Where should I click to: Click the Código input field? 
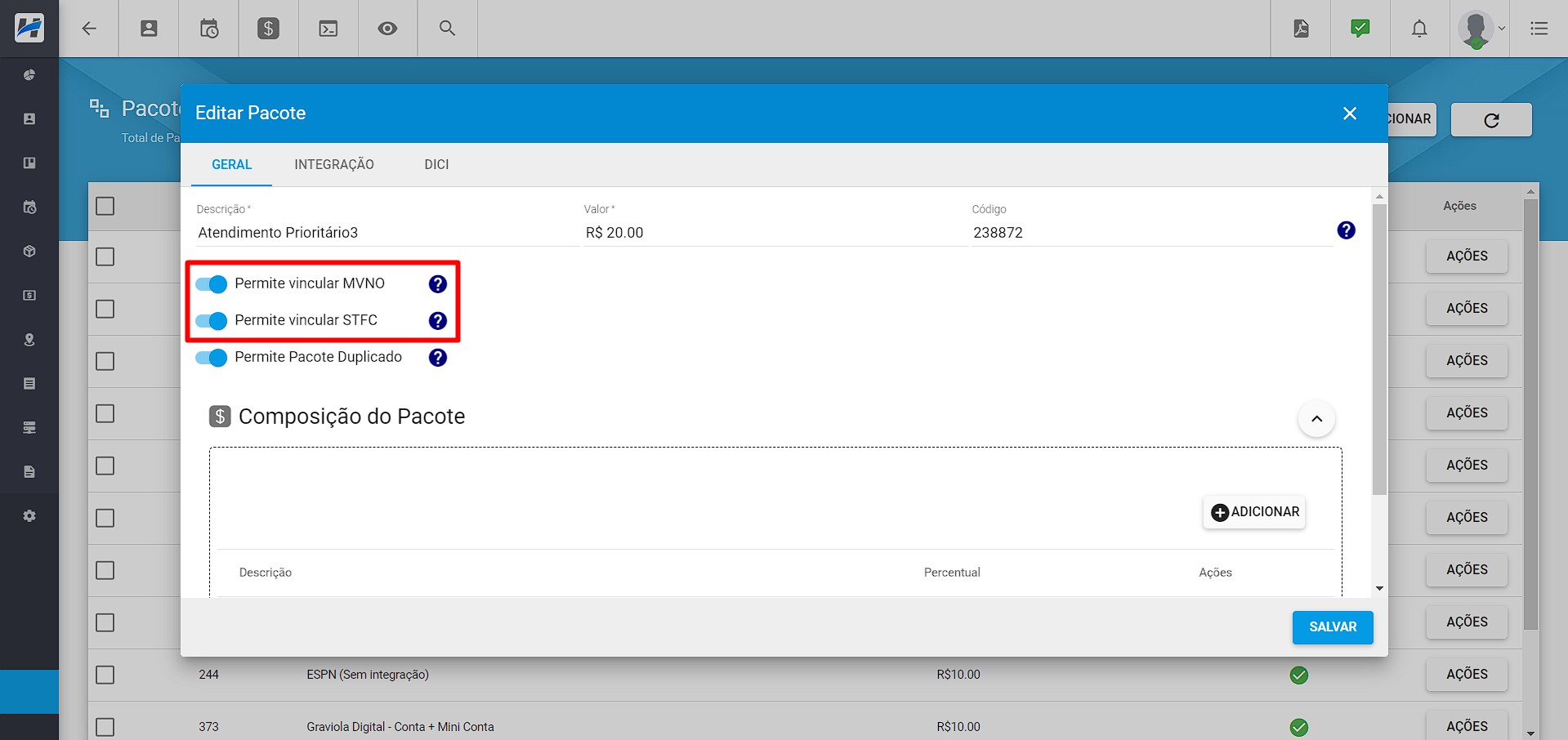(x=1150, y=233)
